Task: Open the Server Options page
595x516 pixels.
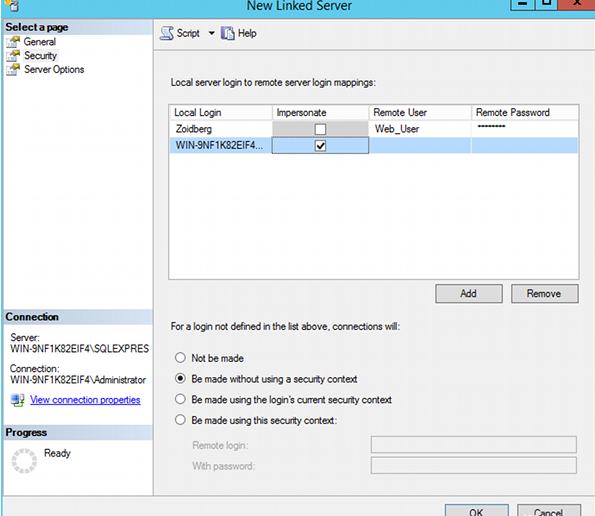Action: (54, 70)
